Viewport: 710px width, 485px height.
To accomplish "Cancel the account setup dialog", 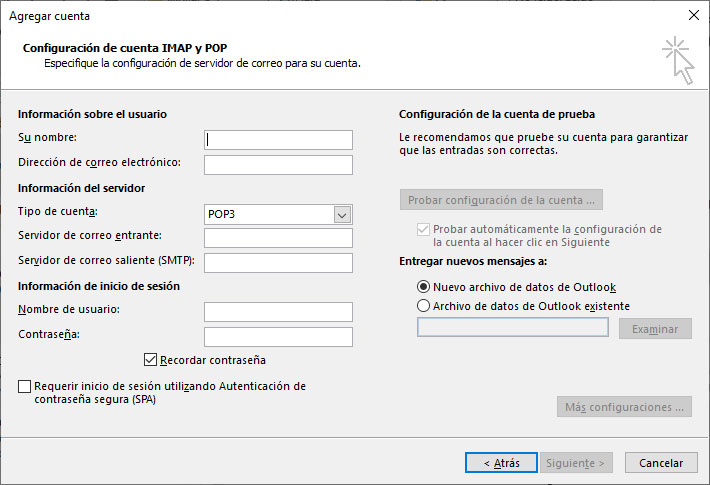I will coord(660,463).
